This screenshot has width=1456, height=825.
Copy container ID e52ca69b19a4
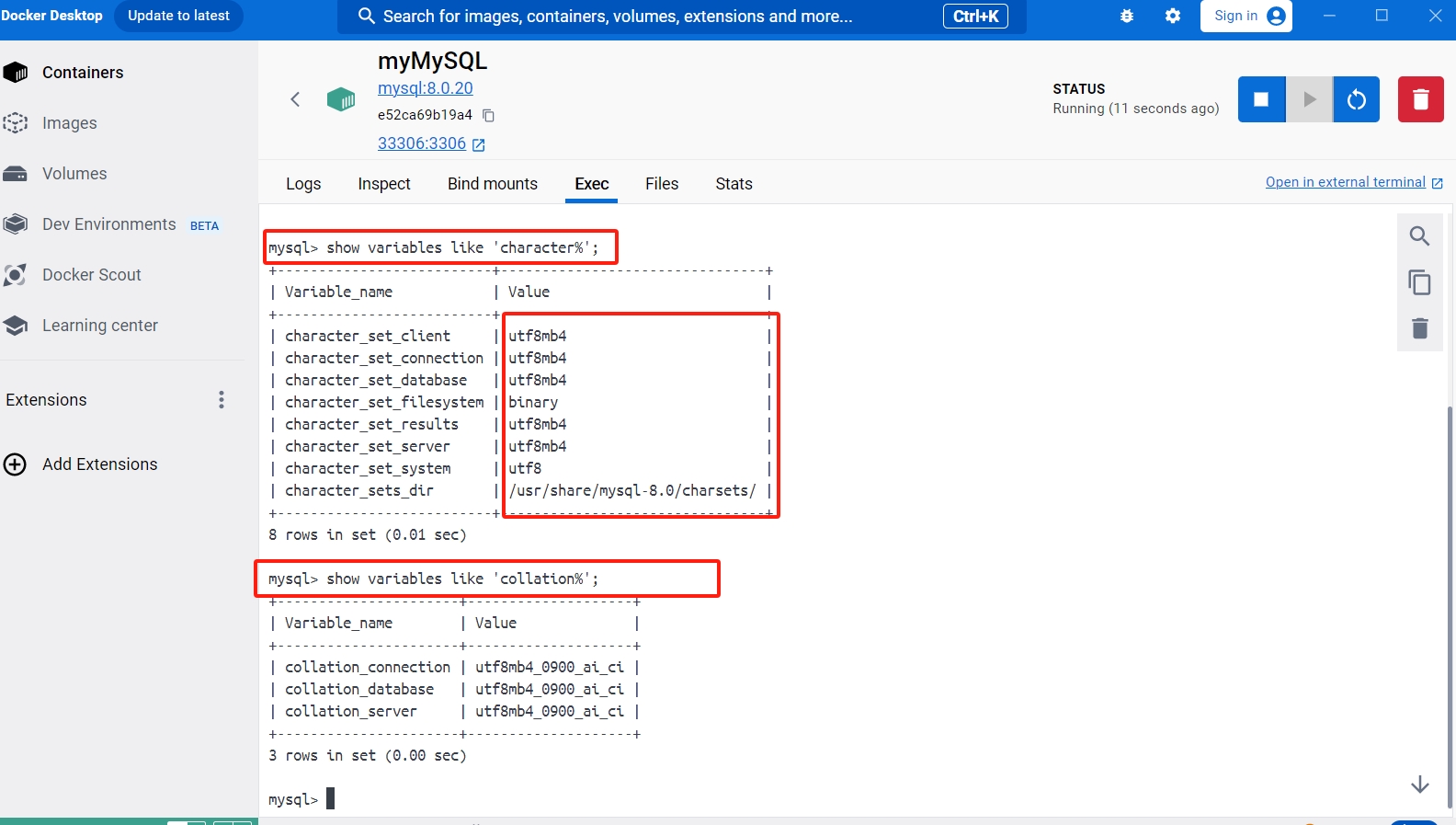pyautogui.click(x=489, y=115)
